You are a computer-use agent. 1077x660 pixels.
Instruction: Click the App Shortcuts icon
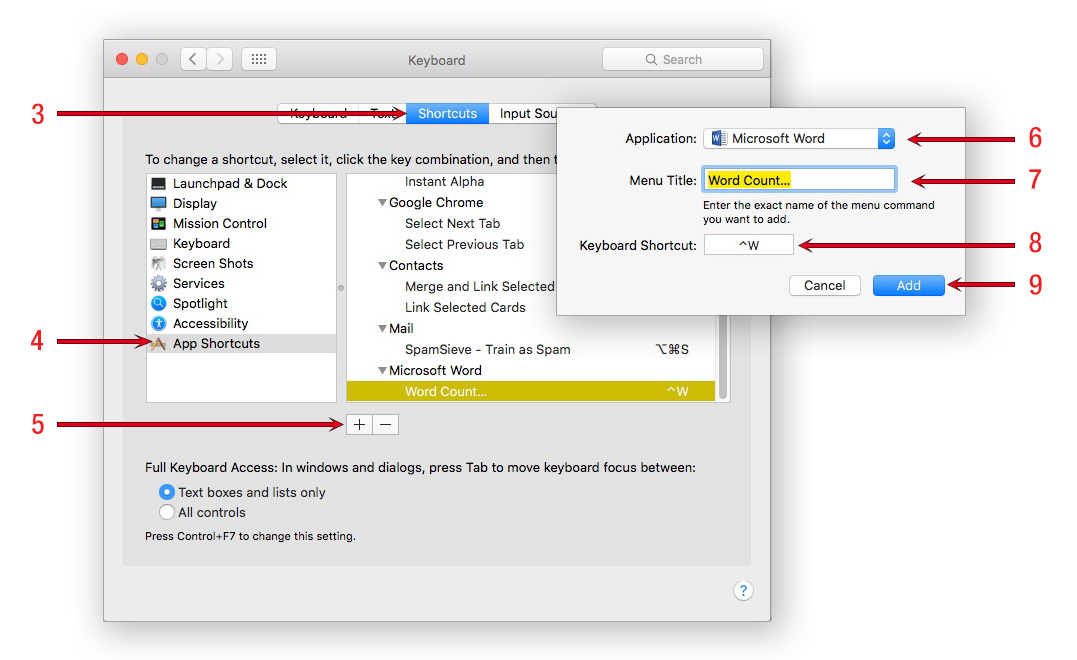(159, 343)
